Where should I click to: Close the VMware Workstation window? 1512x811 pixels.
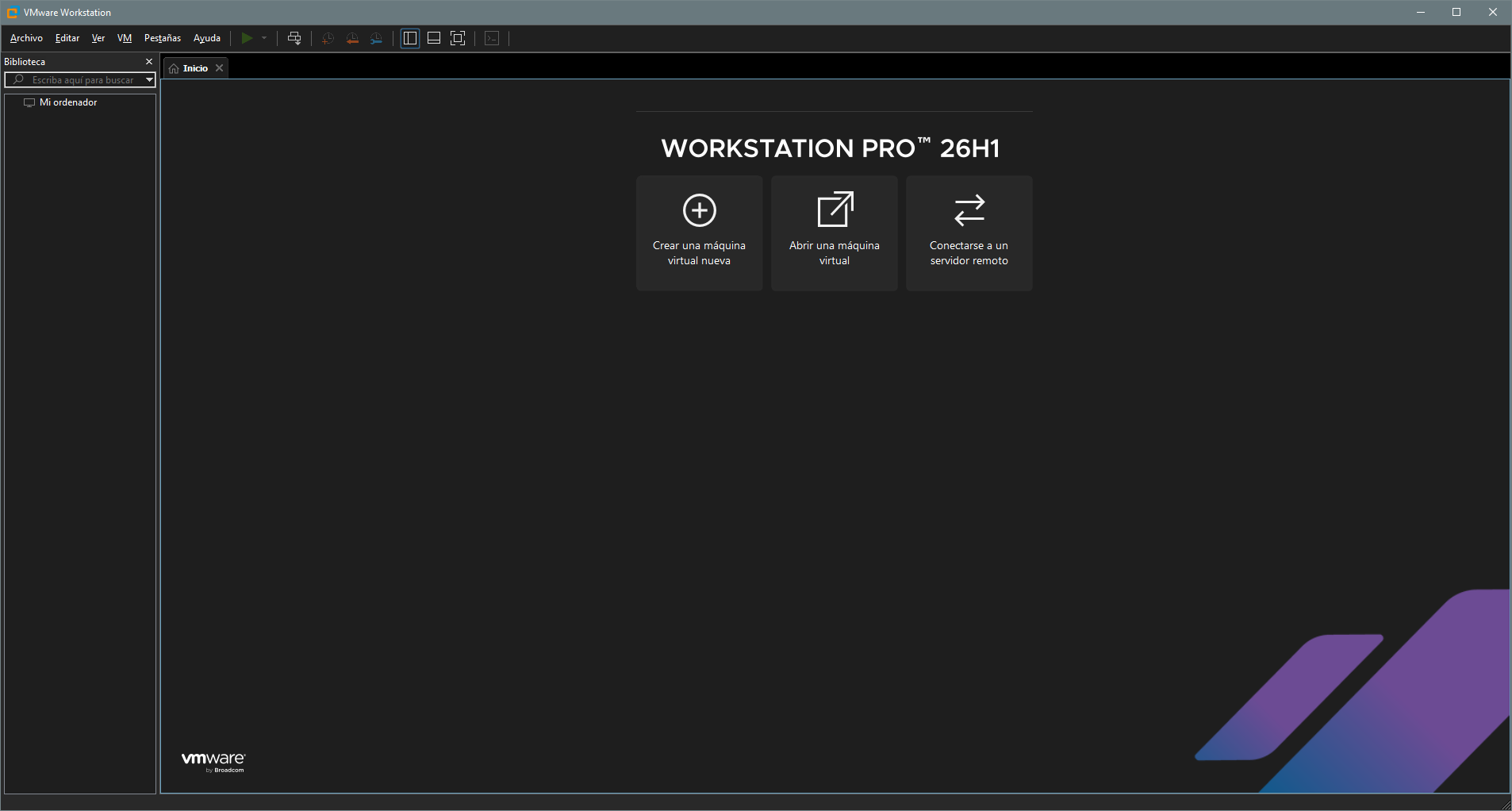pyautogui.click(x=1492, y=13)
